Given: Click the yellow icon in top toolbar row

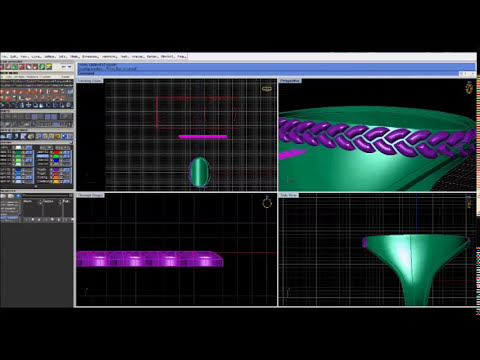Looking at the screenshot, I should pyautogui.click(x=49, y=67).
